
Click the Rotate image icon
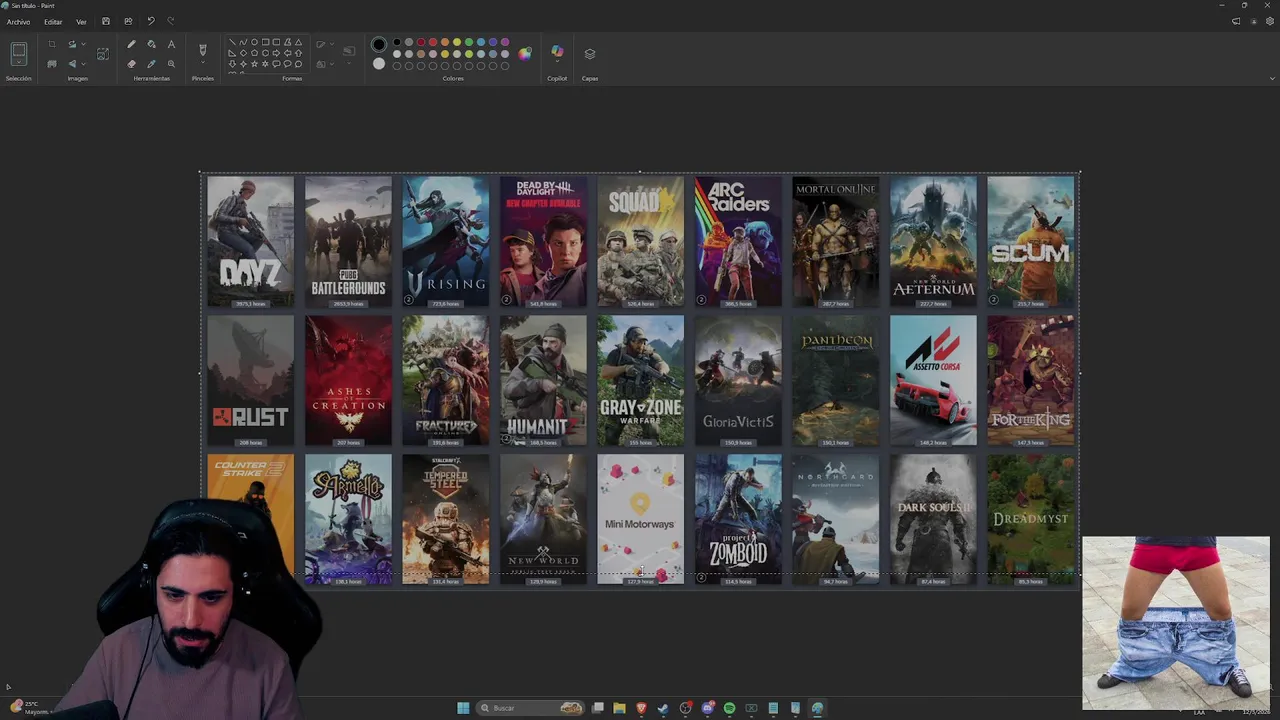pyautogui.click(x=72, y=44)
